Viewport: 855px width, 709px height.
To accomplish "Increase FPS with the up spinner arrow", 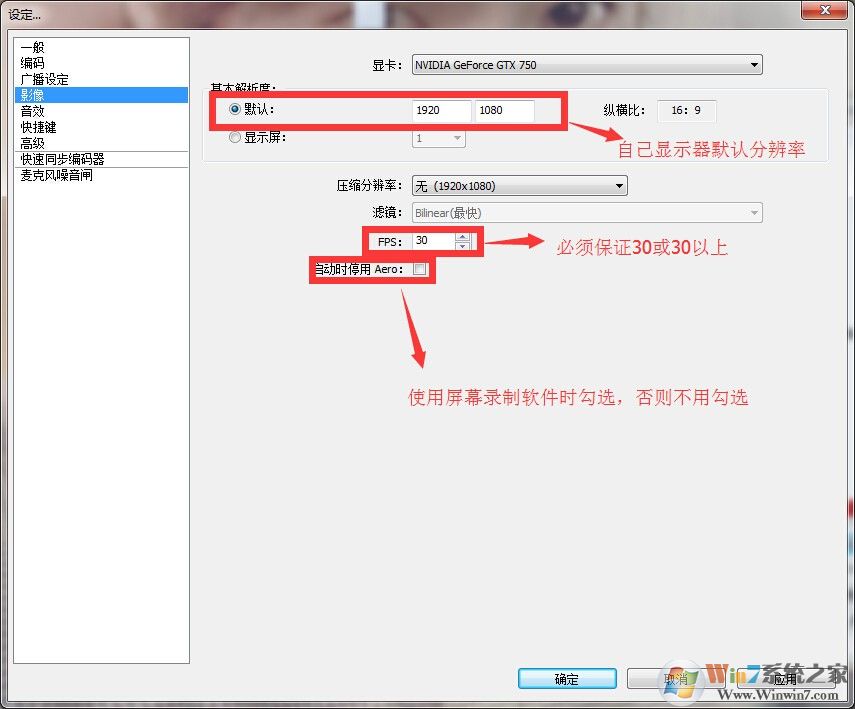I will coord(462,237).
